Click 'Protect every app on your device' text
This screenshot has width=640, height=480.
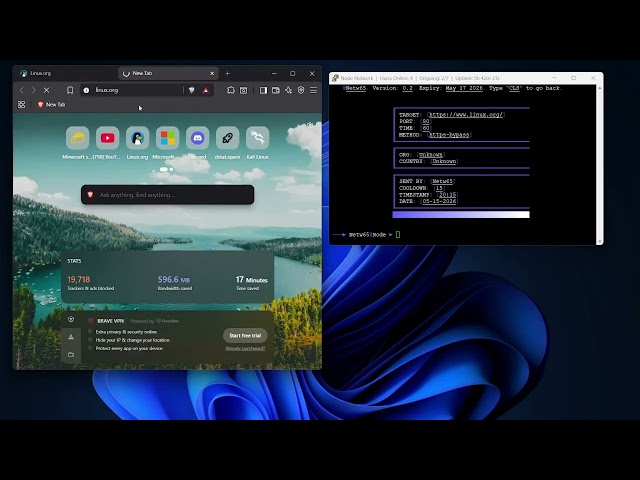pyautogui.click(x=129, y=348)
